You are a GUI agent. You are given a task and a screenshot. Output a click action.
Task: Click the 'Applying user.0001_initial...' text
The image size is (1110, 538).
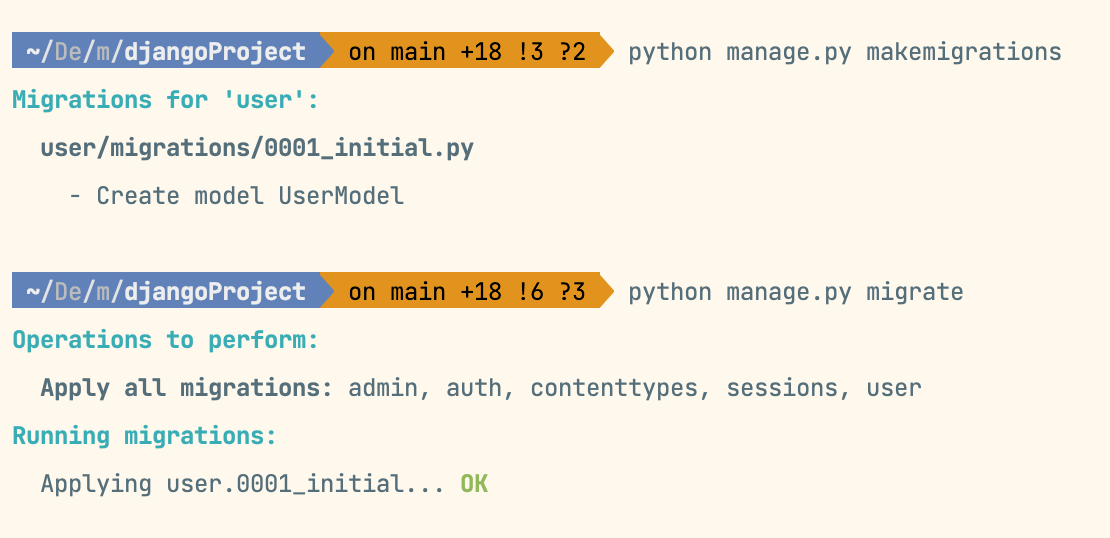[x=243, y=484]
